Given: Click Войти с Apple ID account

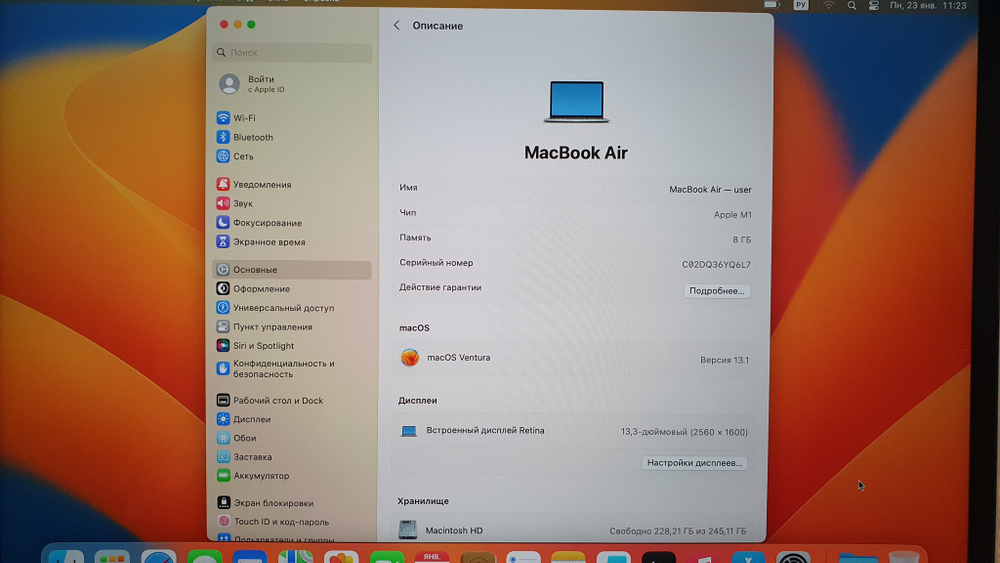Looking at the screenshot, I should coord(252,84).
